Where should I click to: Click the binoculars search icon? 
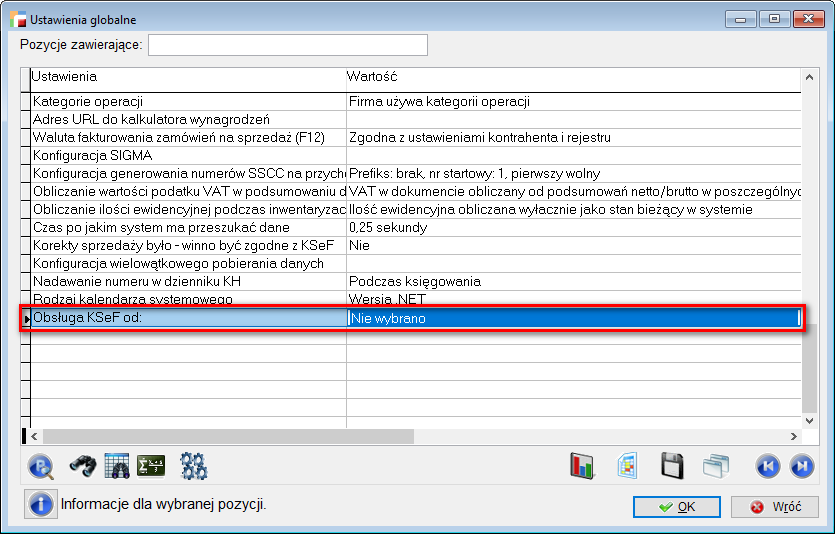(x=81, y=465)
